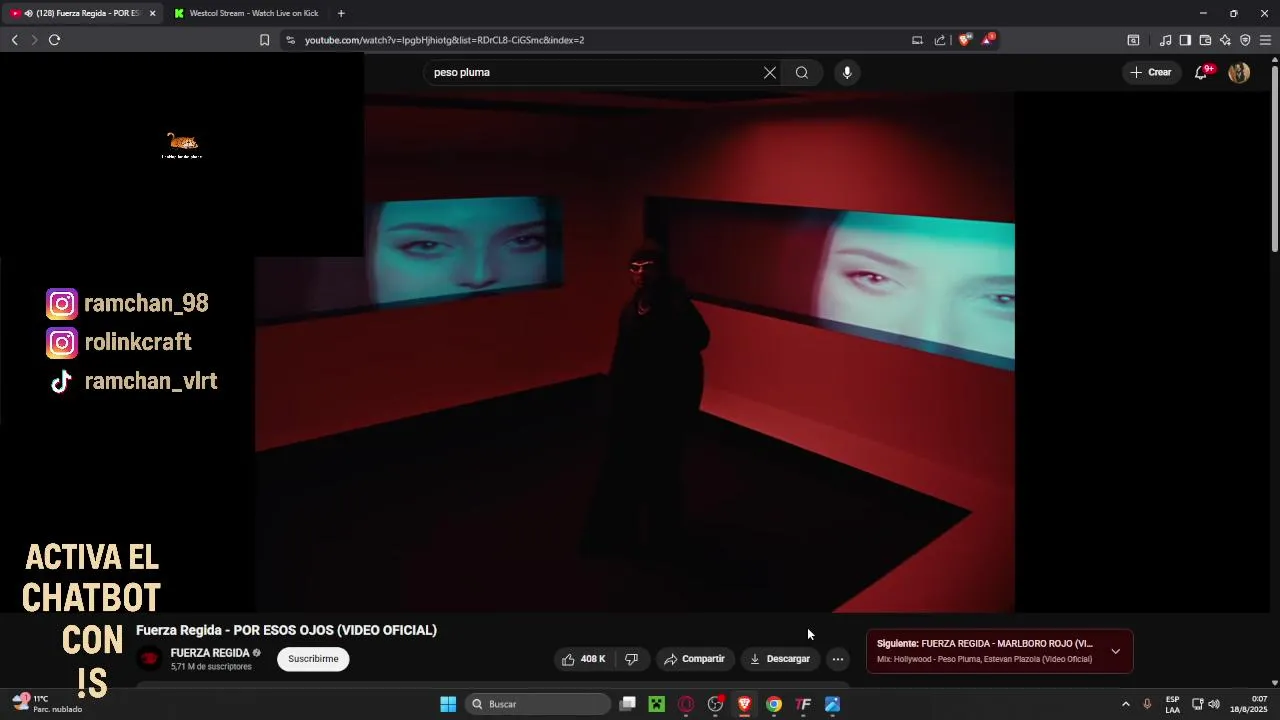The width and height of the screenshot is (1280, 720).
Task: Share this page via the address bar share icon
Action: [940, 40]
